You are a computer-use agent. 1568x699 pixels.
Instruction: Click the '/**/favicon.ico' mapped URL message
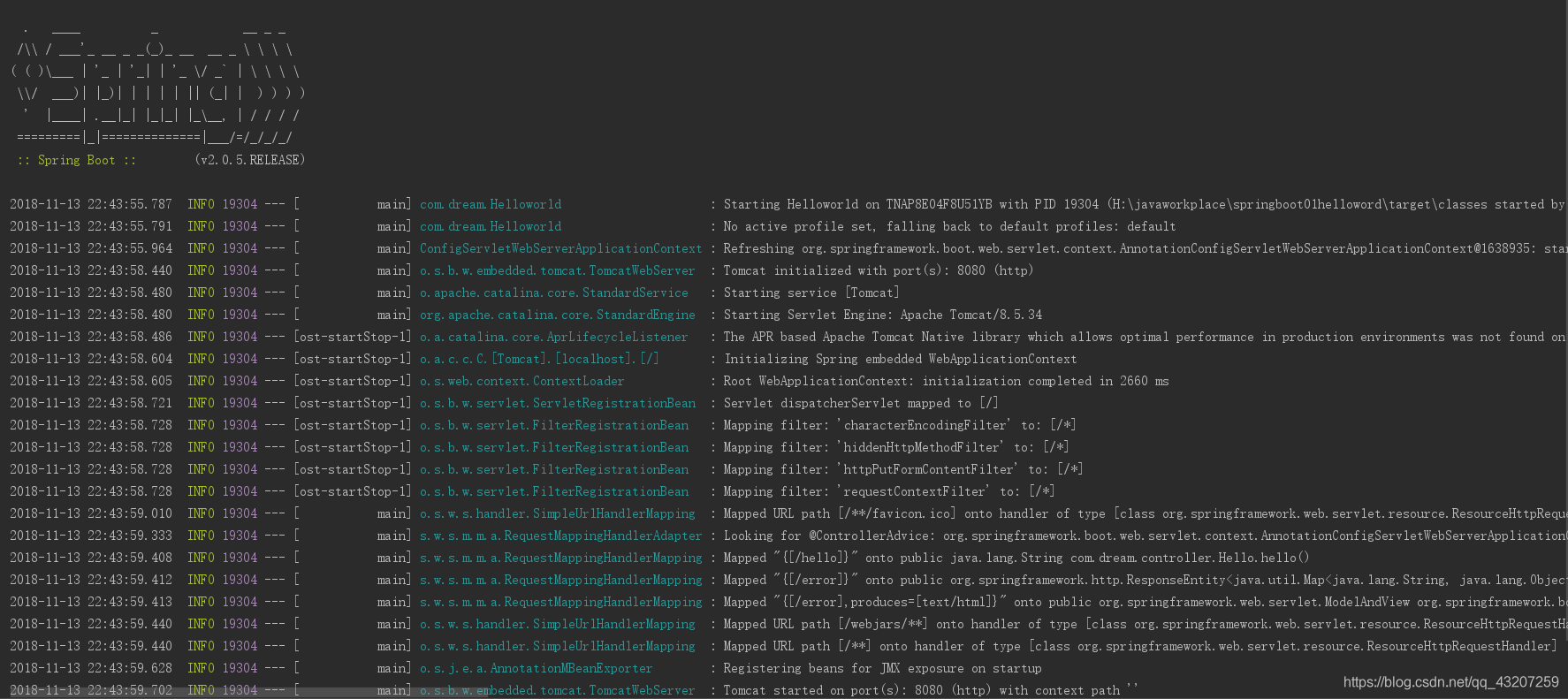pyautogui.click(x=1145, y=513)
